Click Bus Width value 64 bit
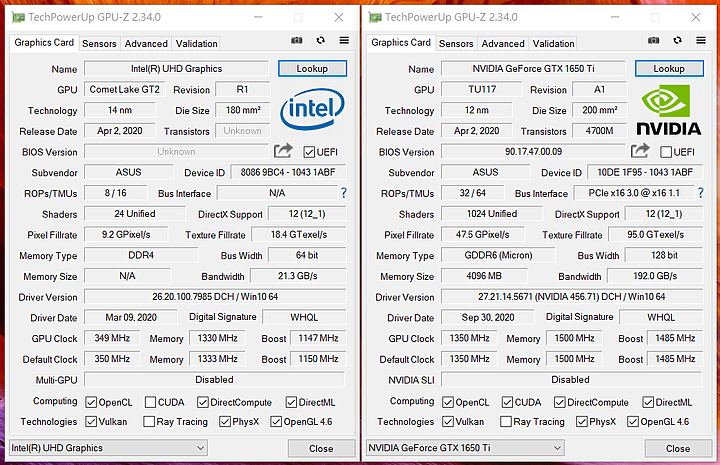This screenshot has height=465, width=720. [x=307, y=255]
